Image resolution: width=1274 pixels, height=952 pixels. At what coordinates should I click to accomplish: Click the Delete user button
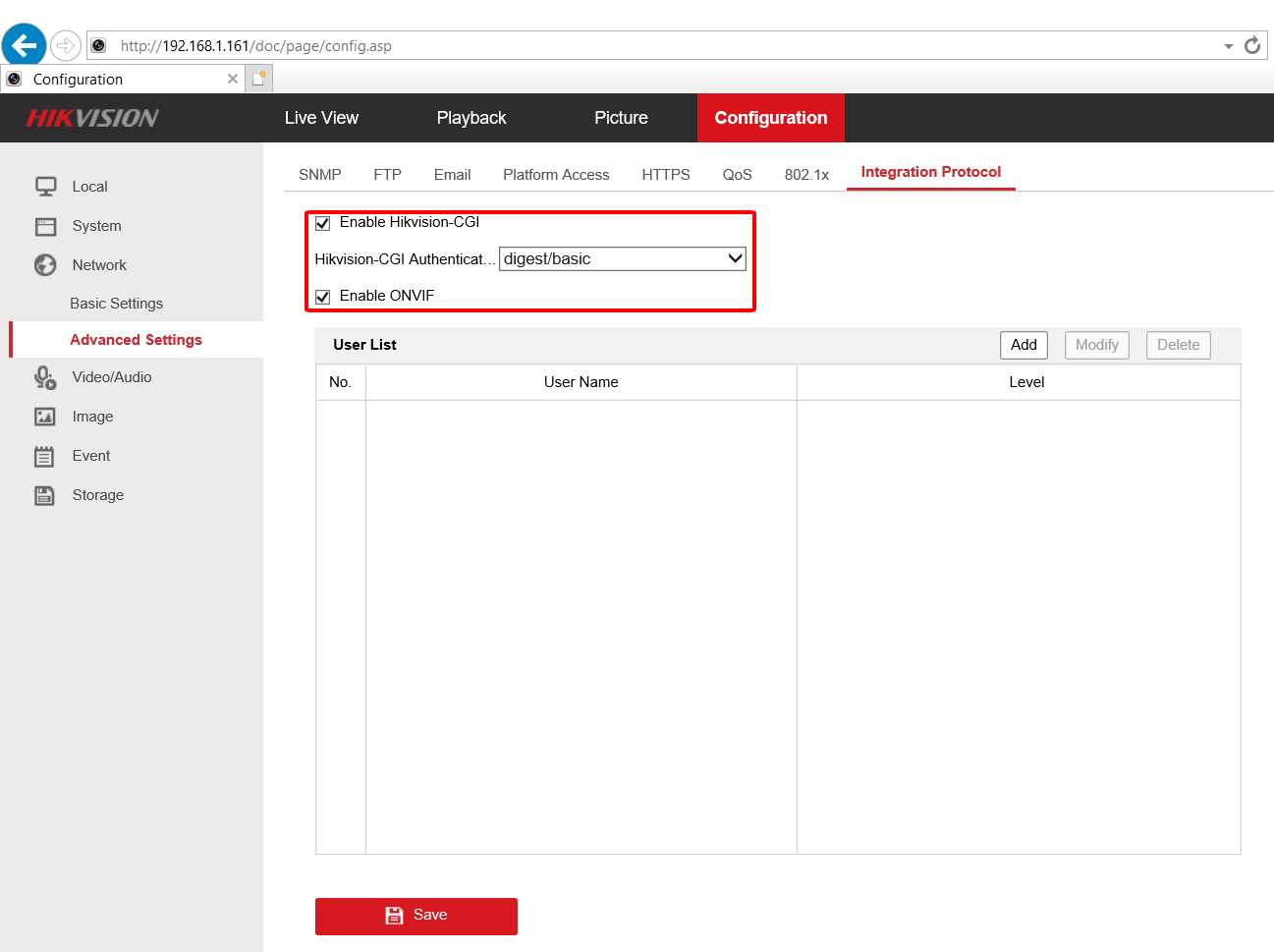(x=1179, y=345)
